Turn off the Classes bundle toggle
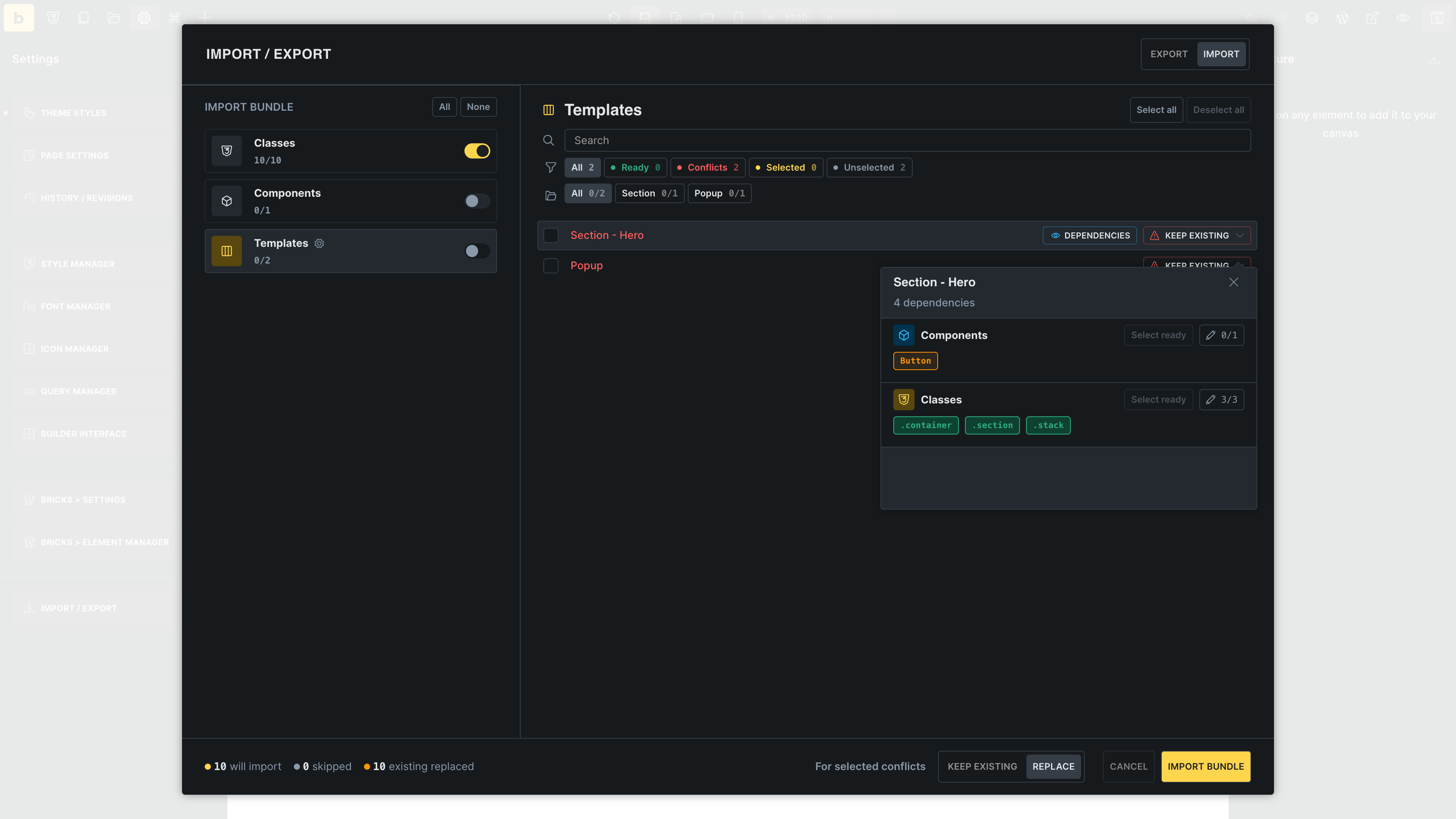 [477, 151]
